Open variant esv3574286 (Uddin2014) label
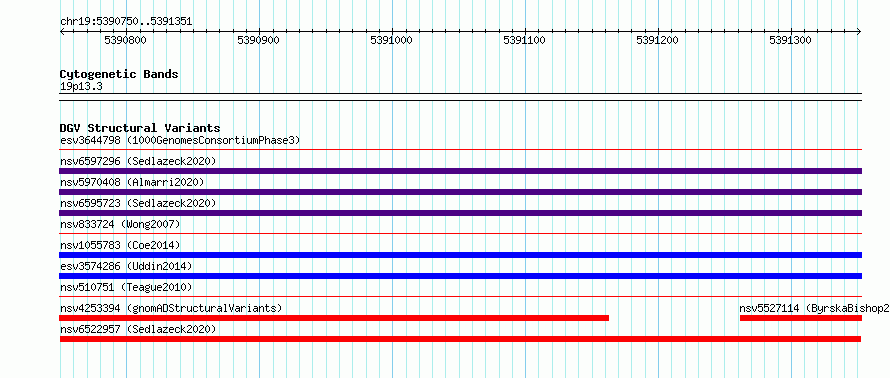 [126, 266]
